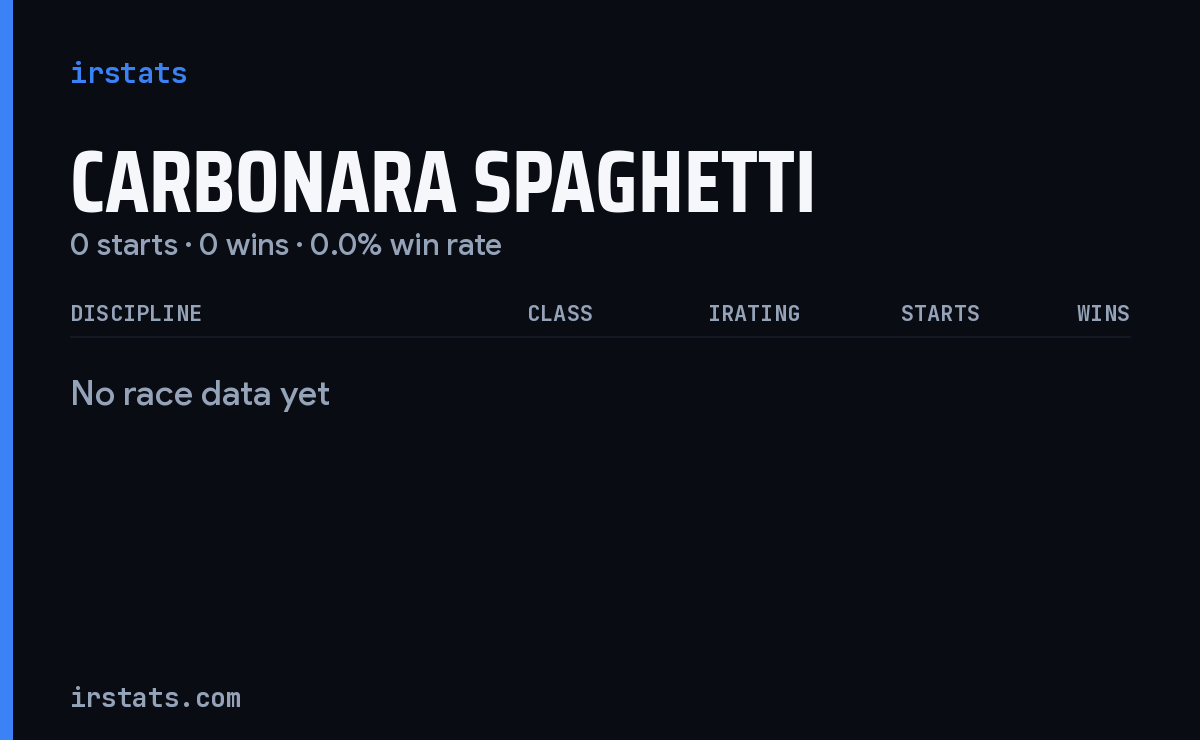The height and width of the screenshot is (740, 1200).
Task: Sort by the CLASS column header
Action: [560, 314]
